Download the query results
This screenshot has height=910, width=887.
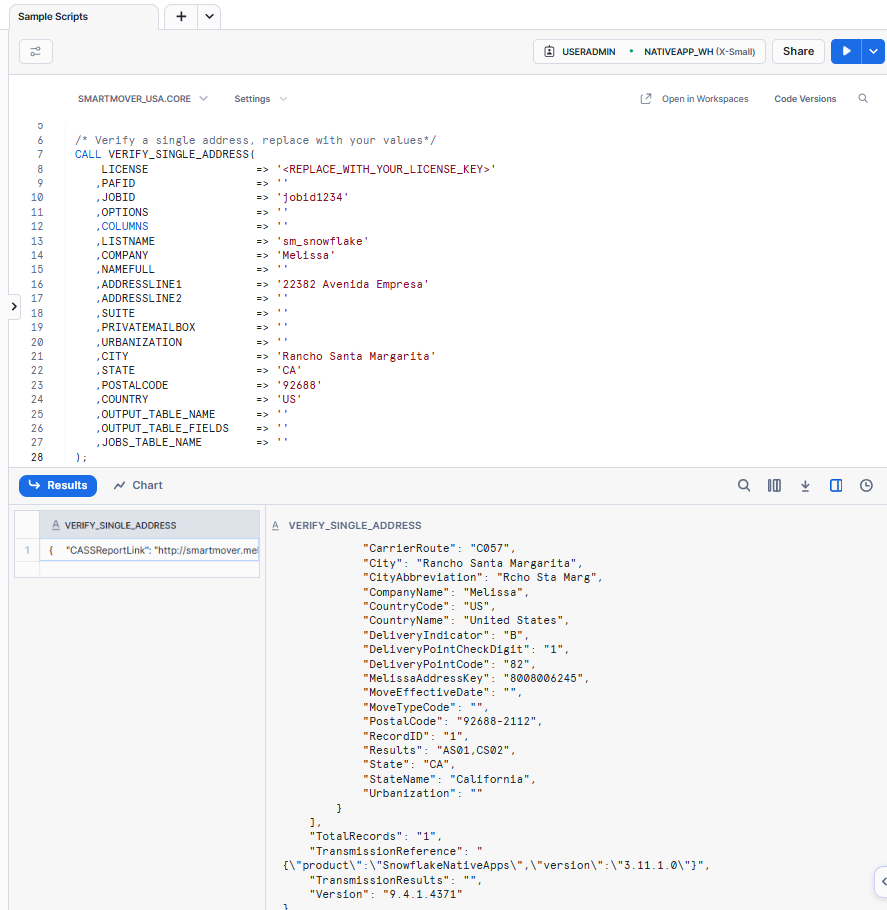[x=805, y=486]
